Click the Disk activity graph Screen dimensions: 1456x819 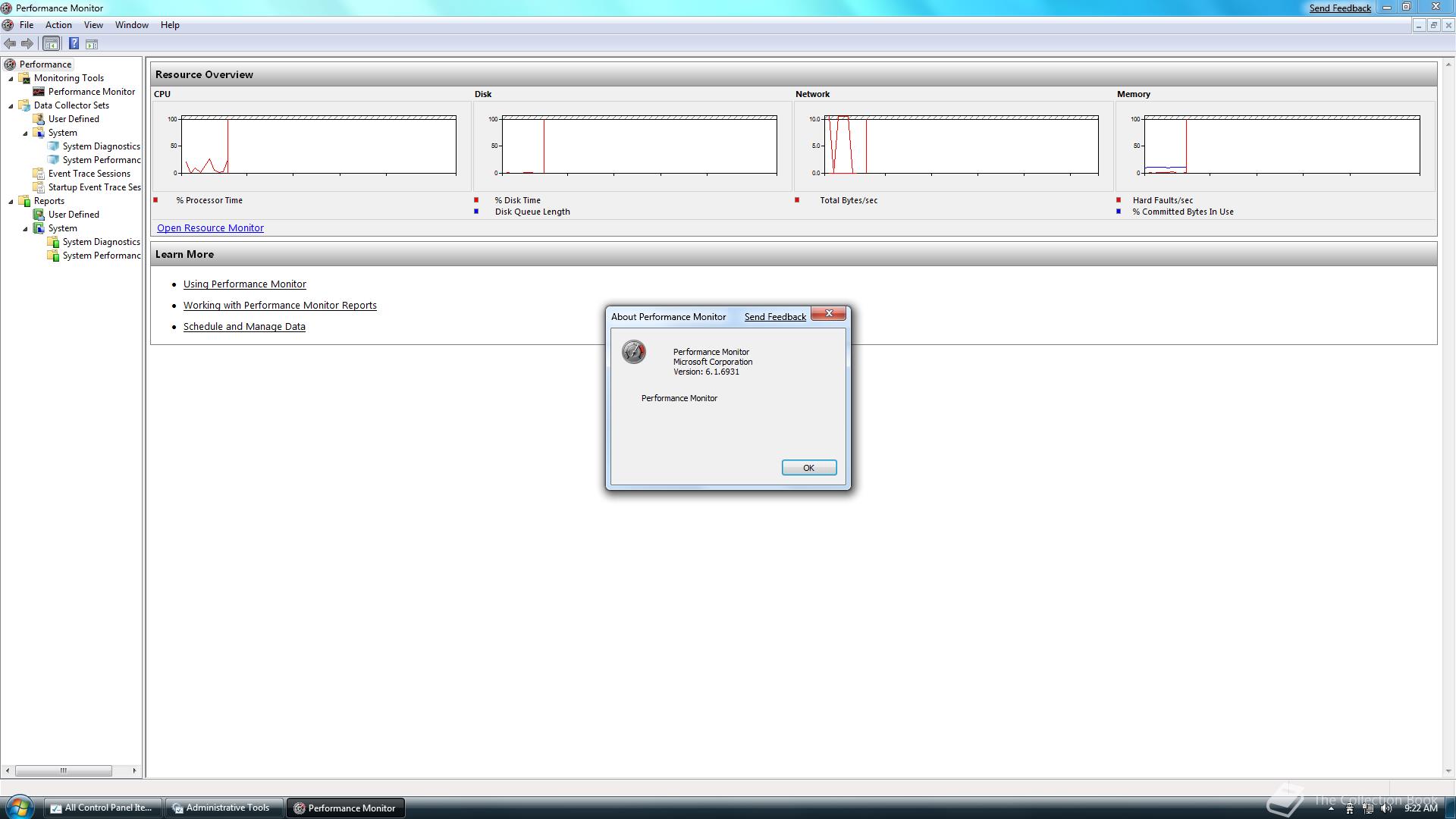tap(639, 146)
